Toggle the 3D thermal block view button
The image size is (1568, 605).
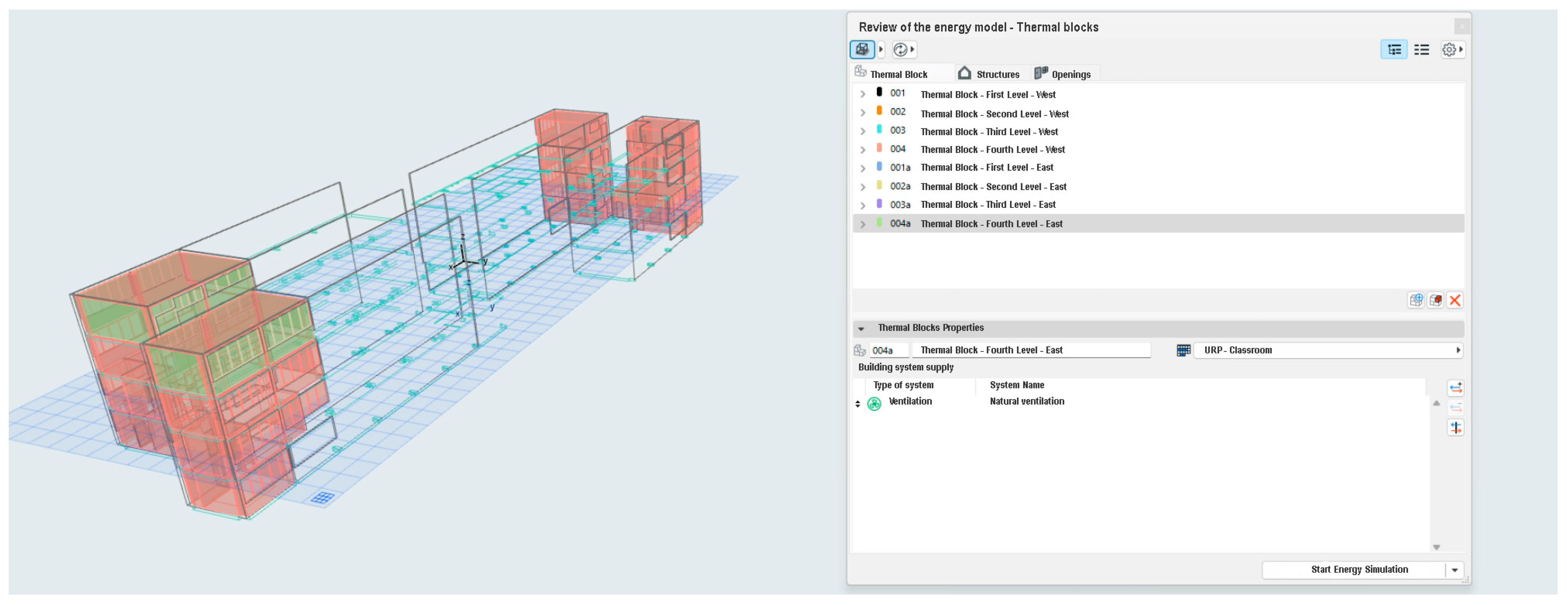(862, 49)
